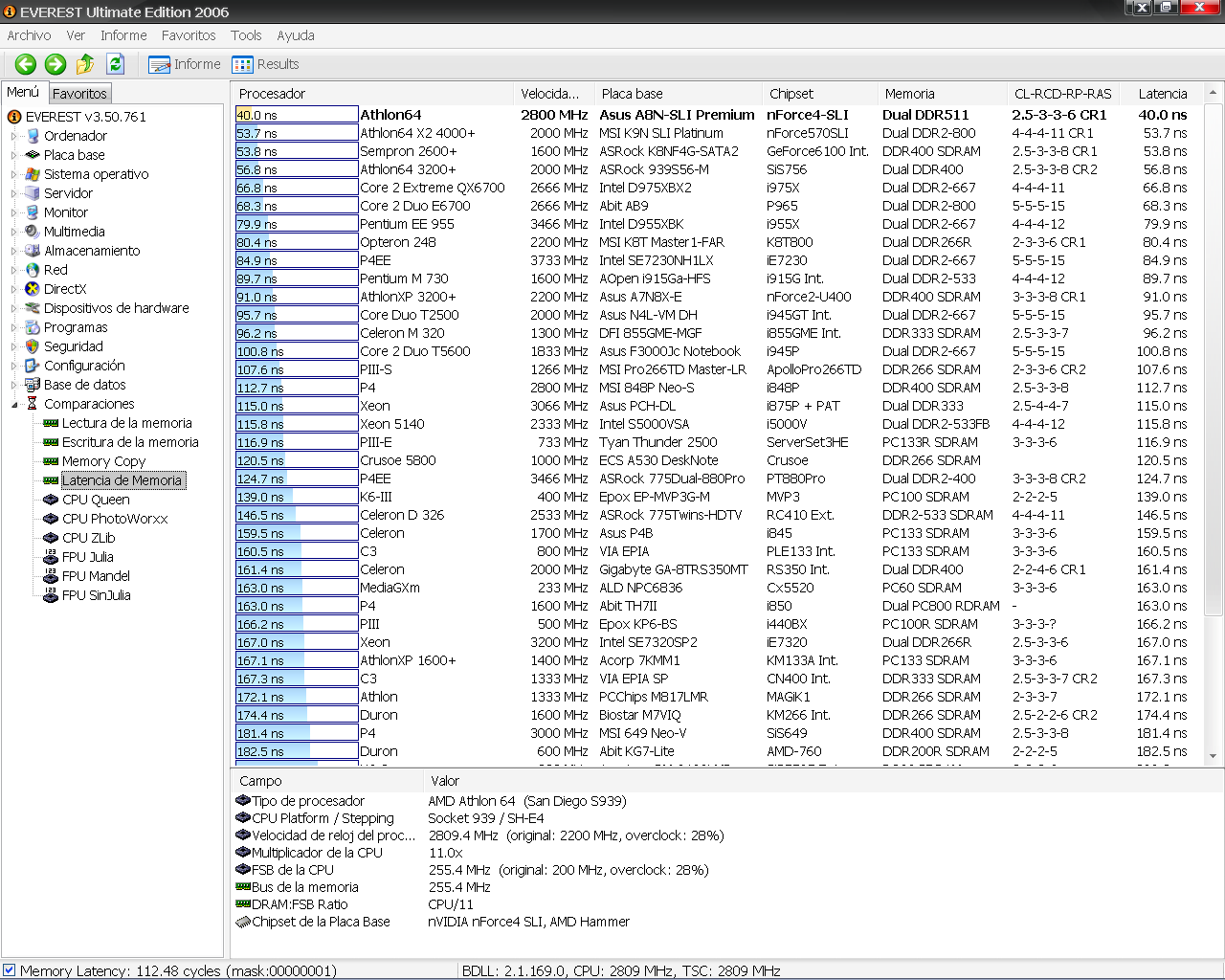Open the Tools menu
The image size is (1225, 980).
[246, 35]
